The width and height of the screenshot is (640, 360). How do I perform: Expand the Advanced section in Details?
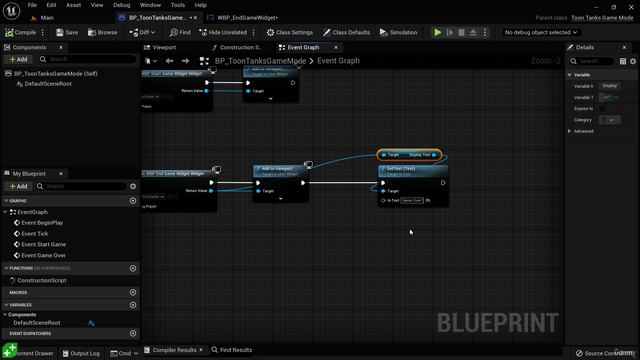569,131
